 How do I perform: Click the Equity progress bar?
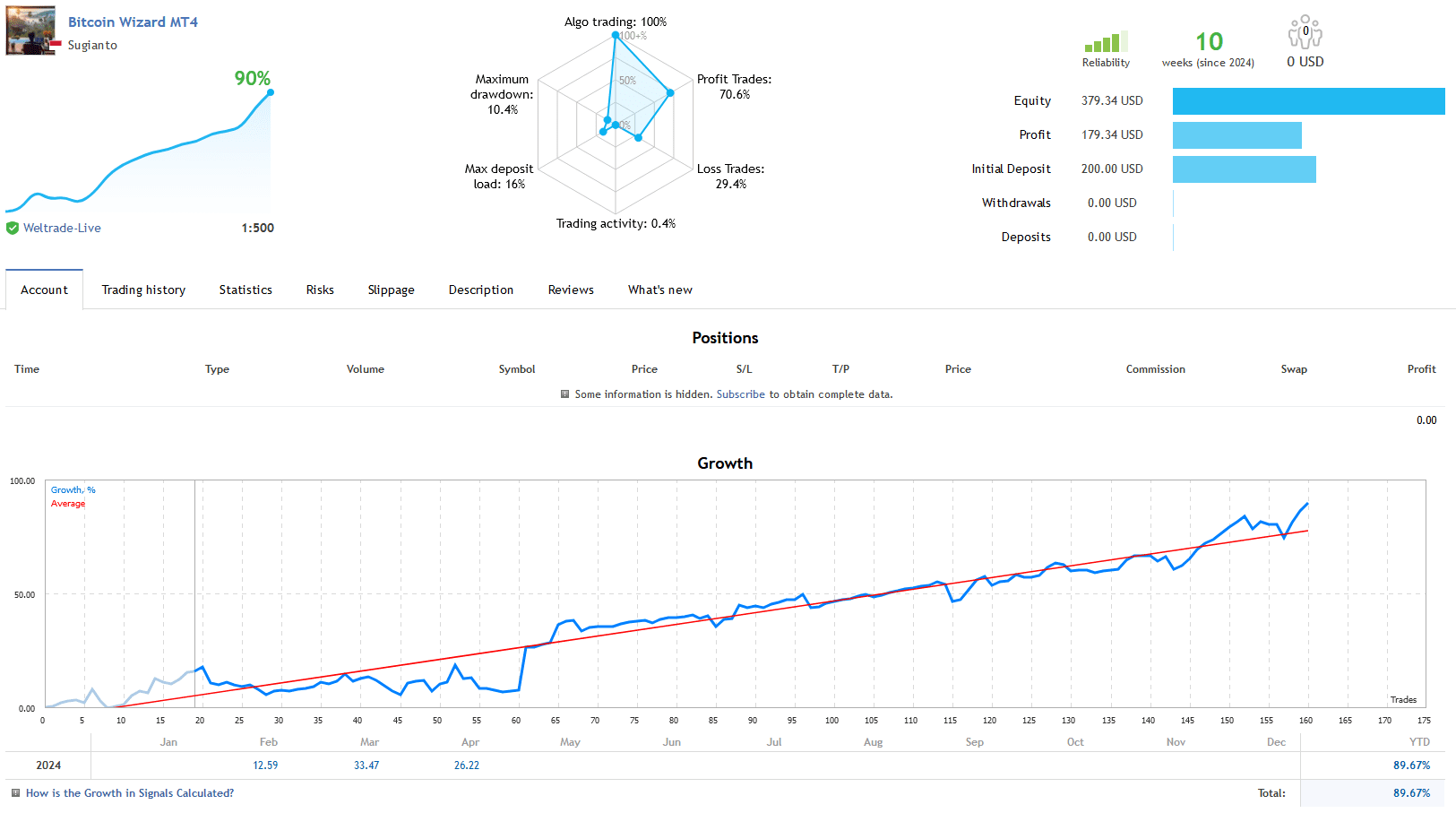pos(1308,100)
